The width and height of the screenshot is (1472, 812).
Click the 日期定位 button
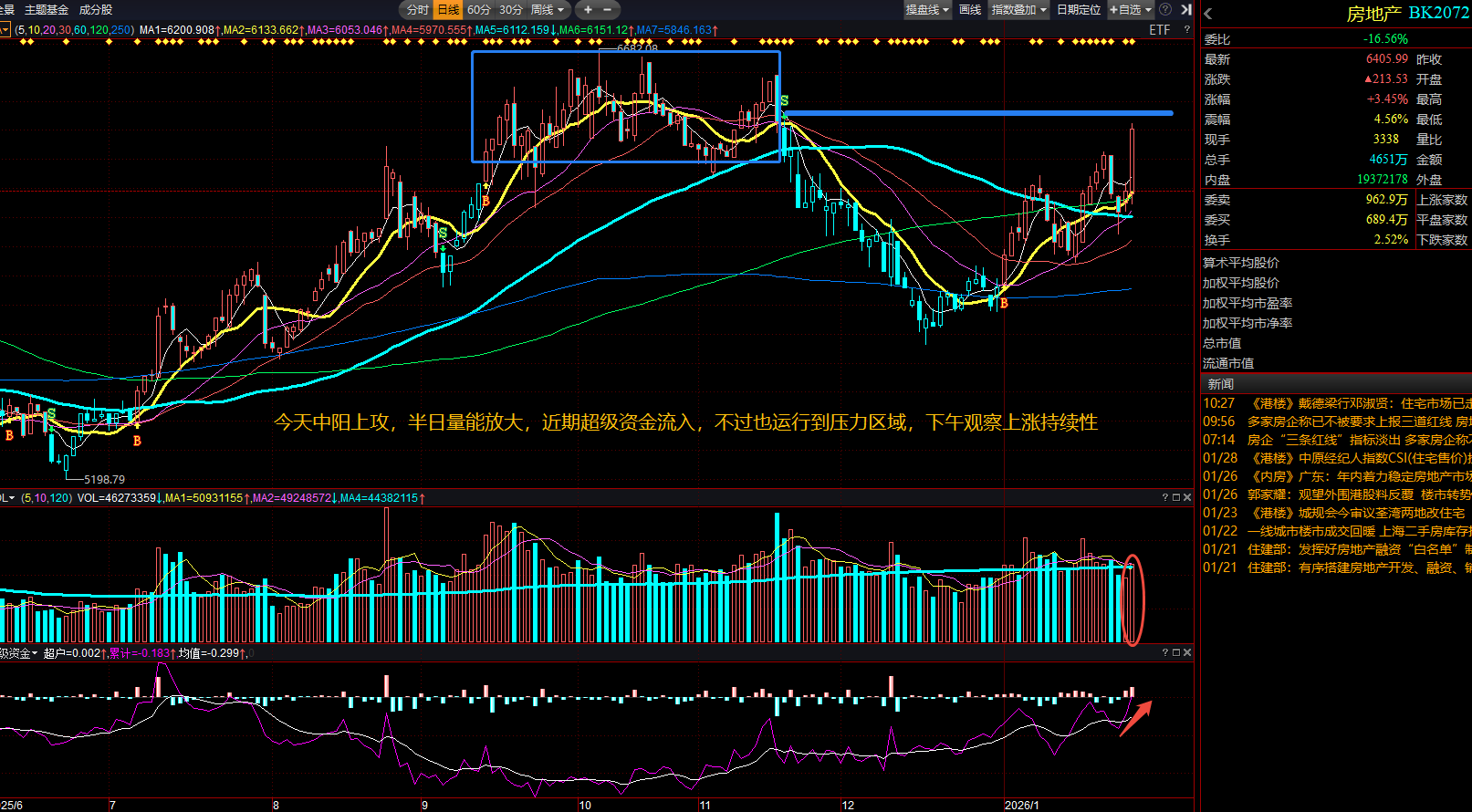1079,10
